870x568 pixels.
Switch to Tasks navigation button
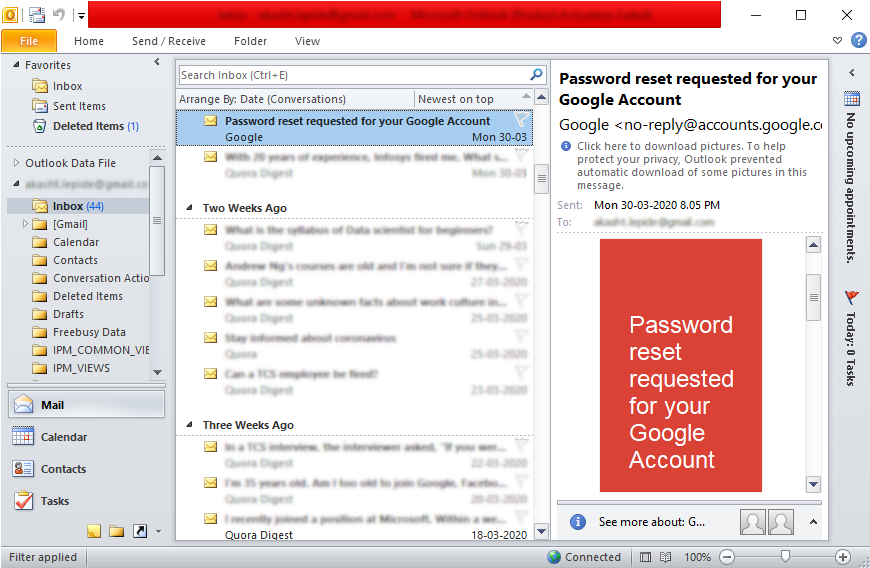86,501
